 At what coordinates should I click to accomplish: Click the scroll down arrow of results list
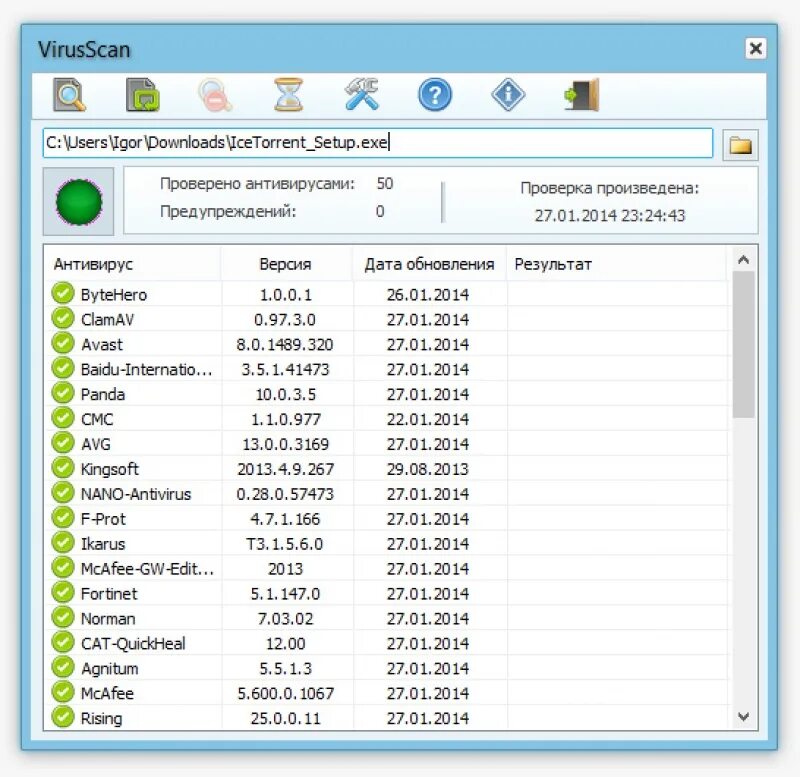743,716
